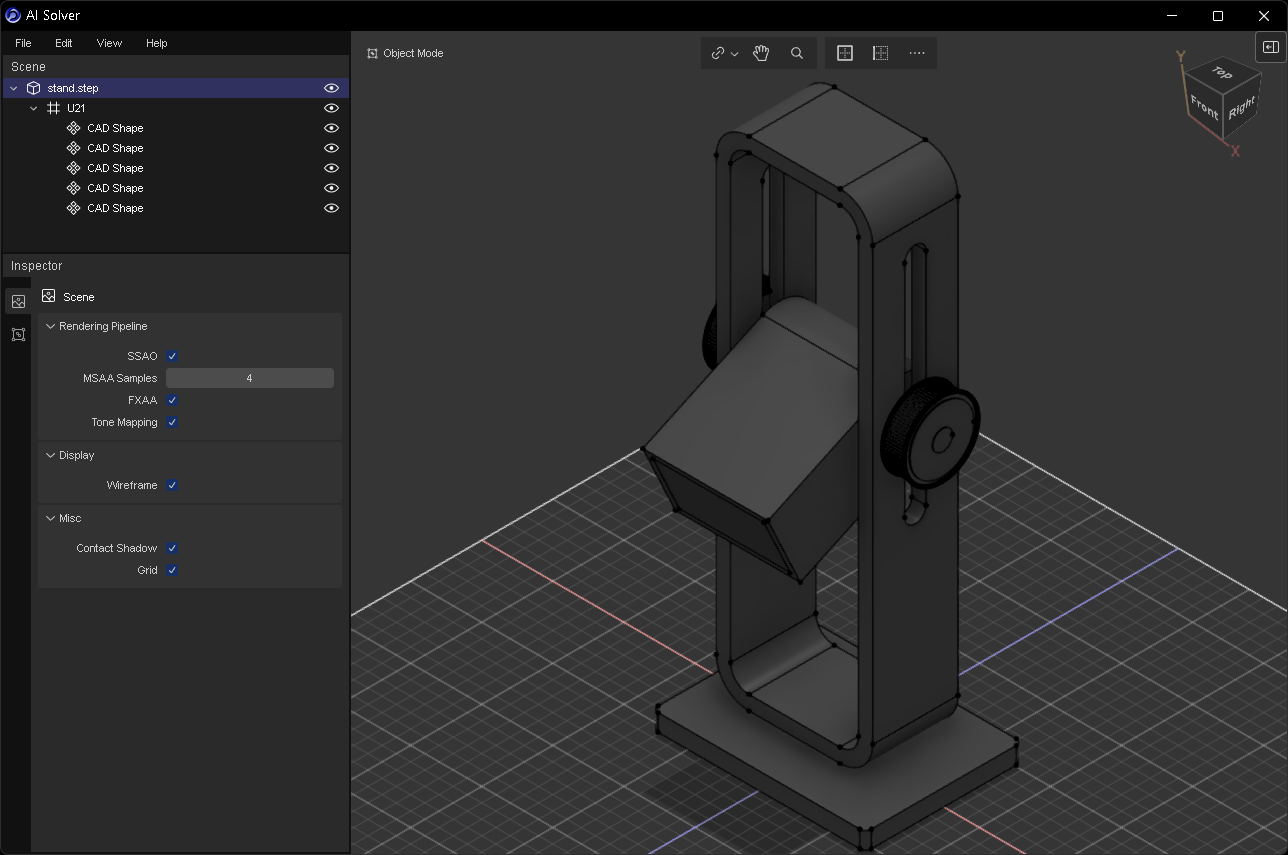The width and height of the screenshot is (1288, 855).
Task: Open the File menu
Action: [x=23, y=43]
